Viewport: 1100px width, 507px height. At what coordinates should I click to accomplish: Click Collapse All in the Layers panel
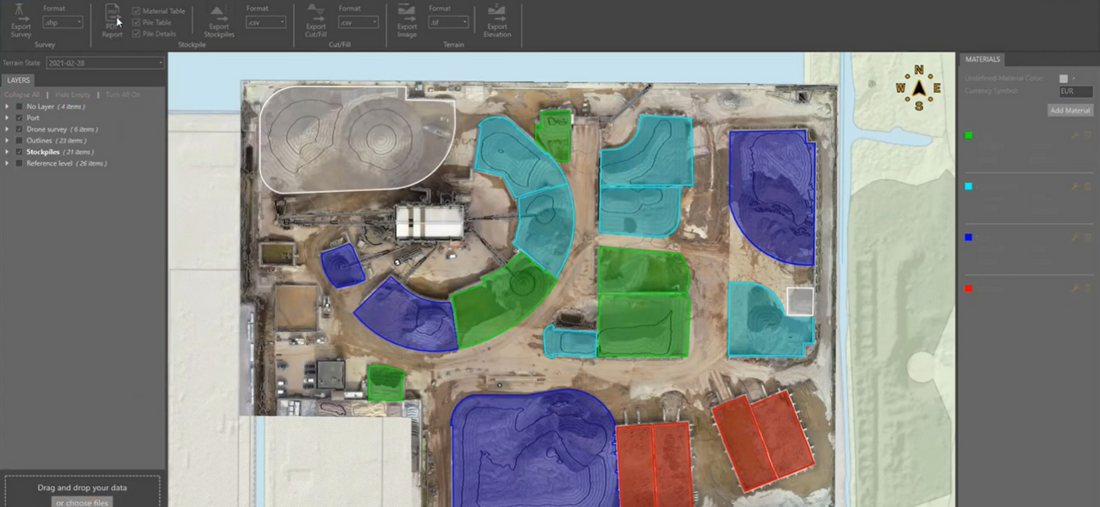tap(22, 95)
